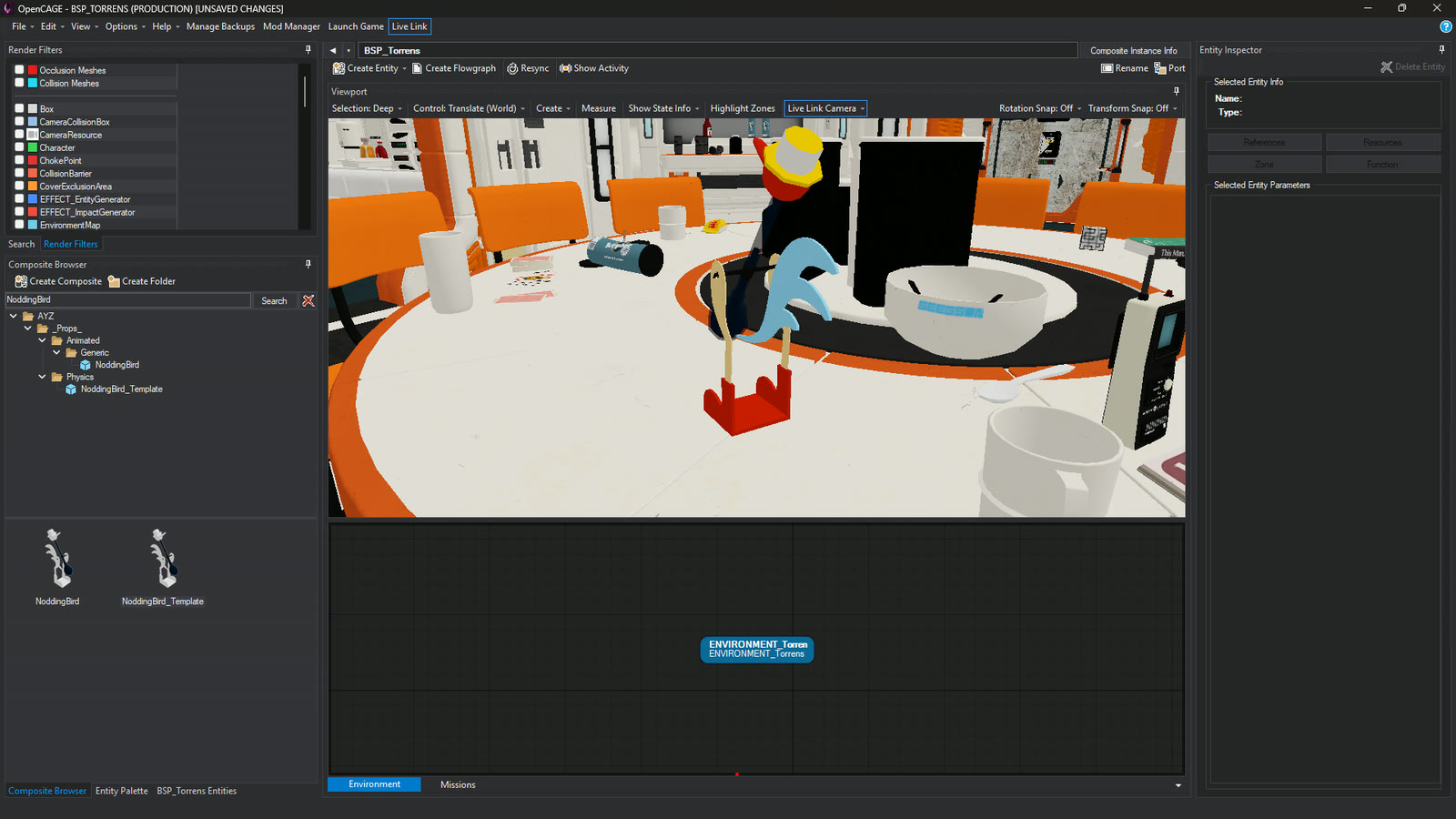Click the Rename composite icon

(x=1107, y=68)
